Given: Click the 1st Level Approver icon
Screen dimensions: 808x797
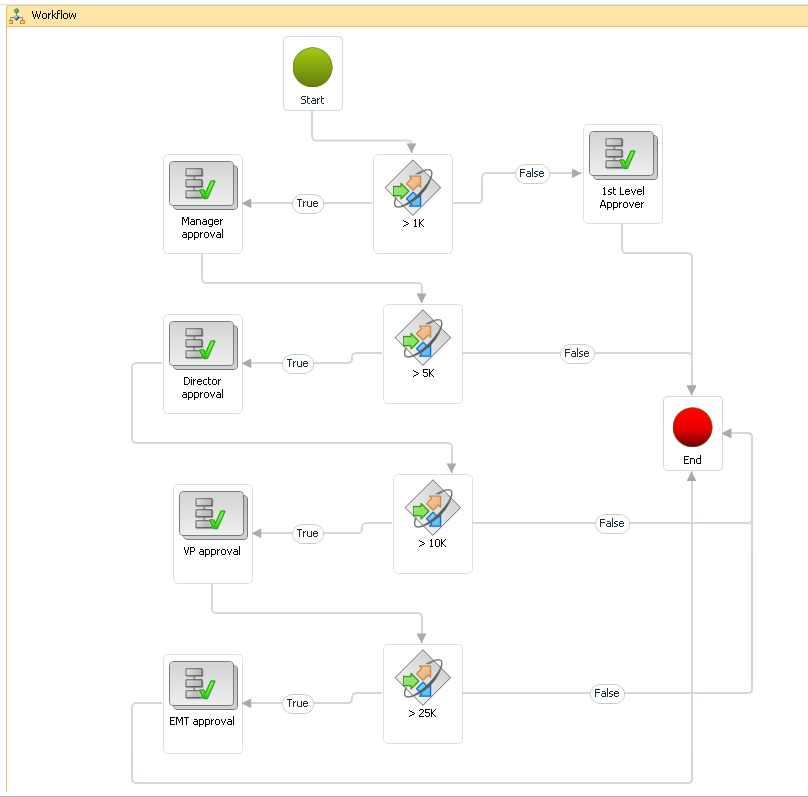Looking at the screenshot, I should coord(622,155).
